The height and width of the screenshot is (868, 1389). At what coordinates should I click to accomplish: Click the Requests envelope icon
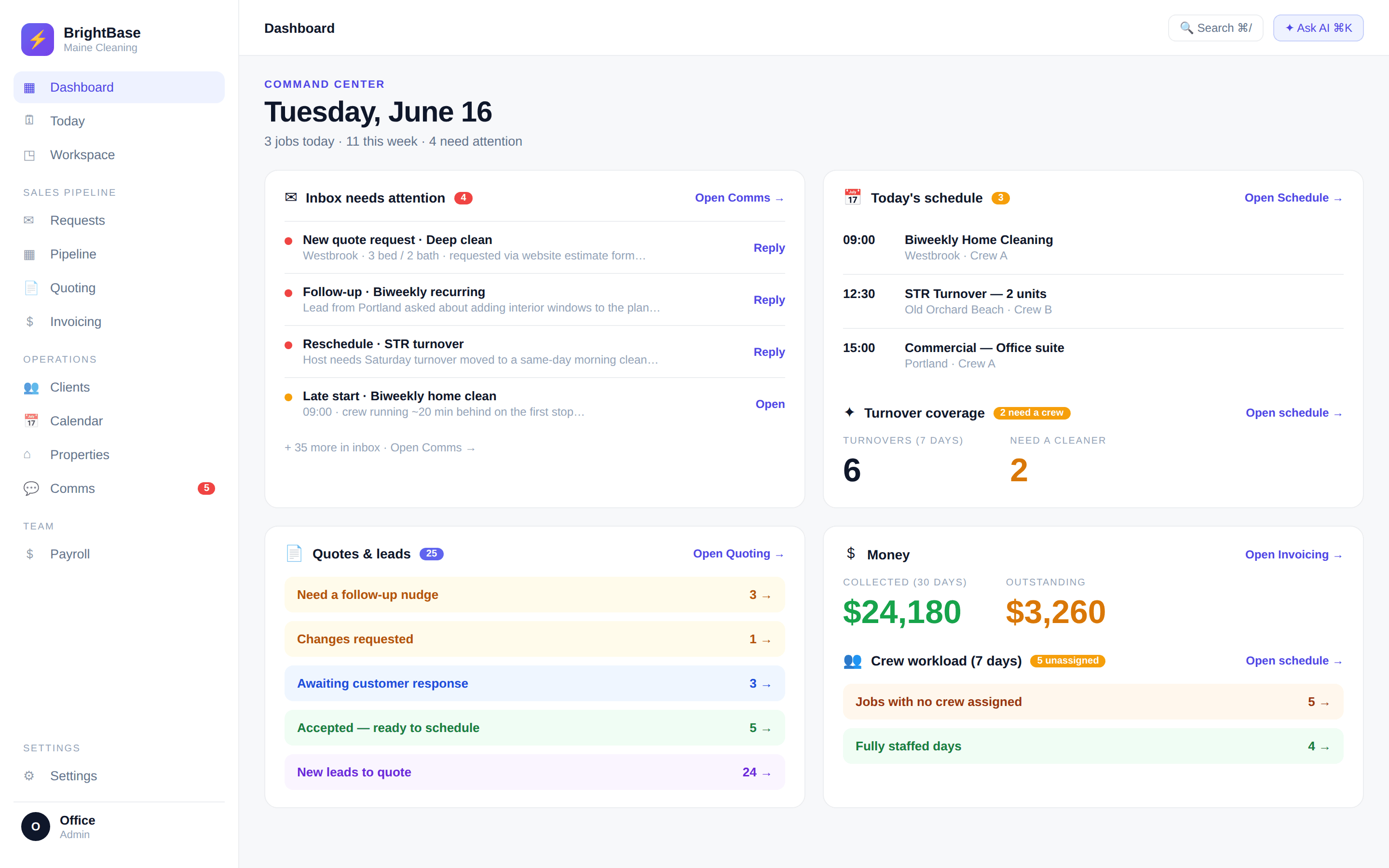point(29,220)
